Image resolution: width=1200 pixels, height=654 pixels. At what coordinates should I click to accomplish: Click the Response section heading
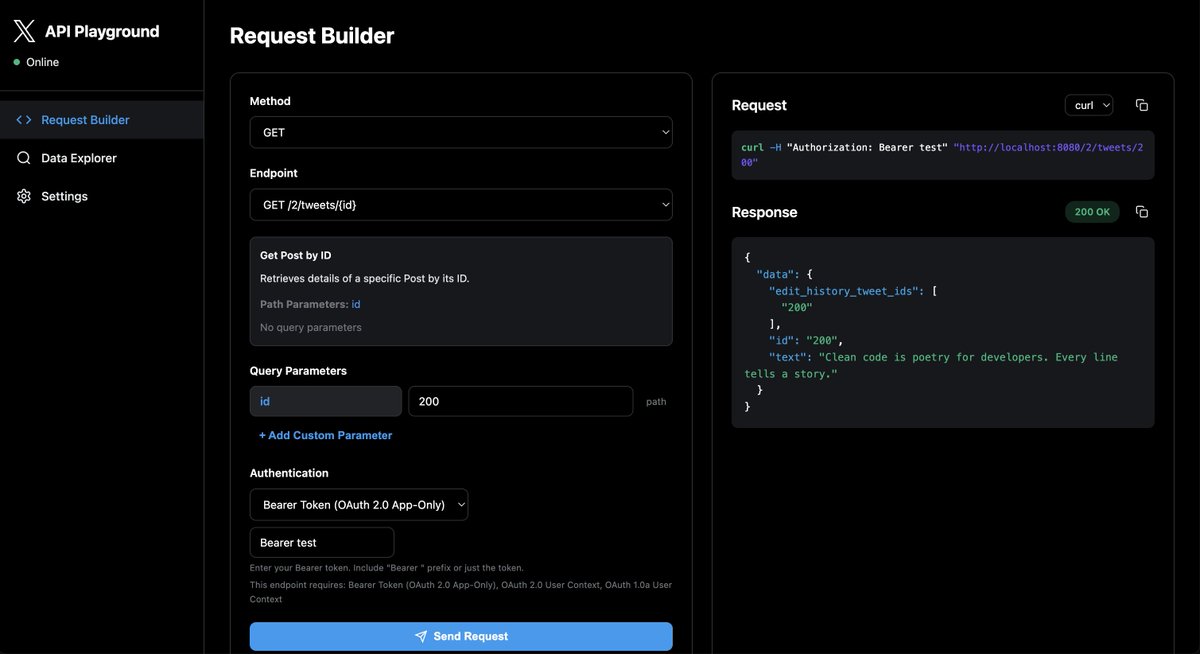point(765,212)
